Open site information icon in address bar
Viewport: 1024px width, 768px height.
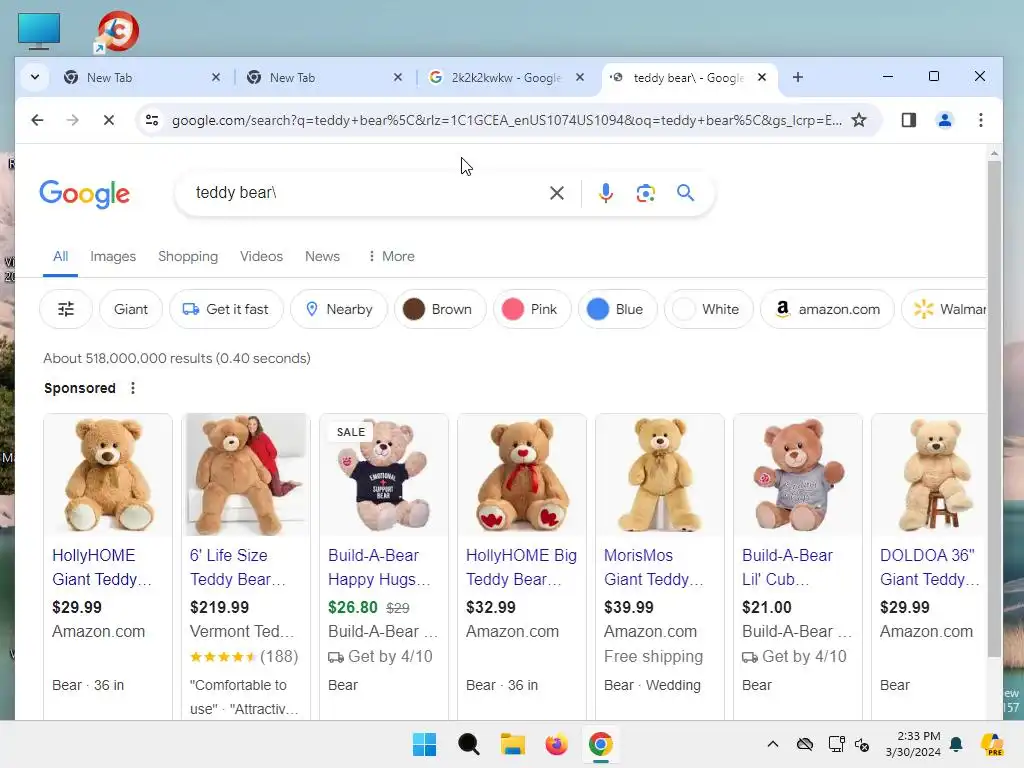[152, 120]
